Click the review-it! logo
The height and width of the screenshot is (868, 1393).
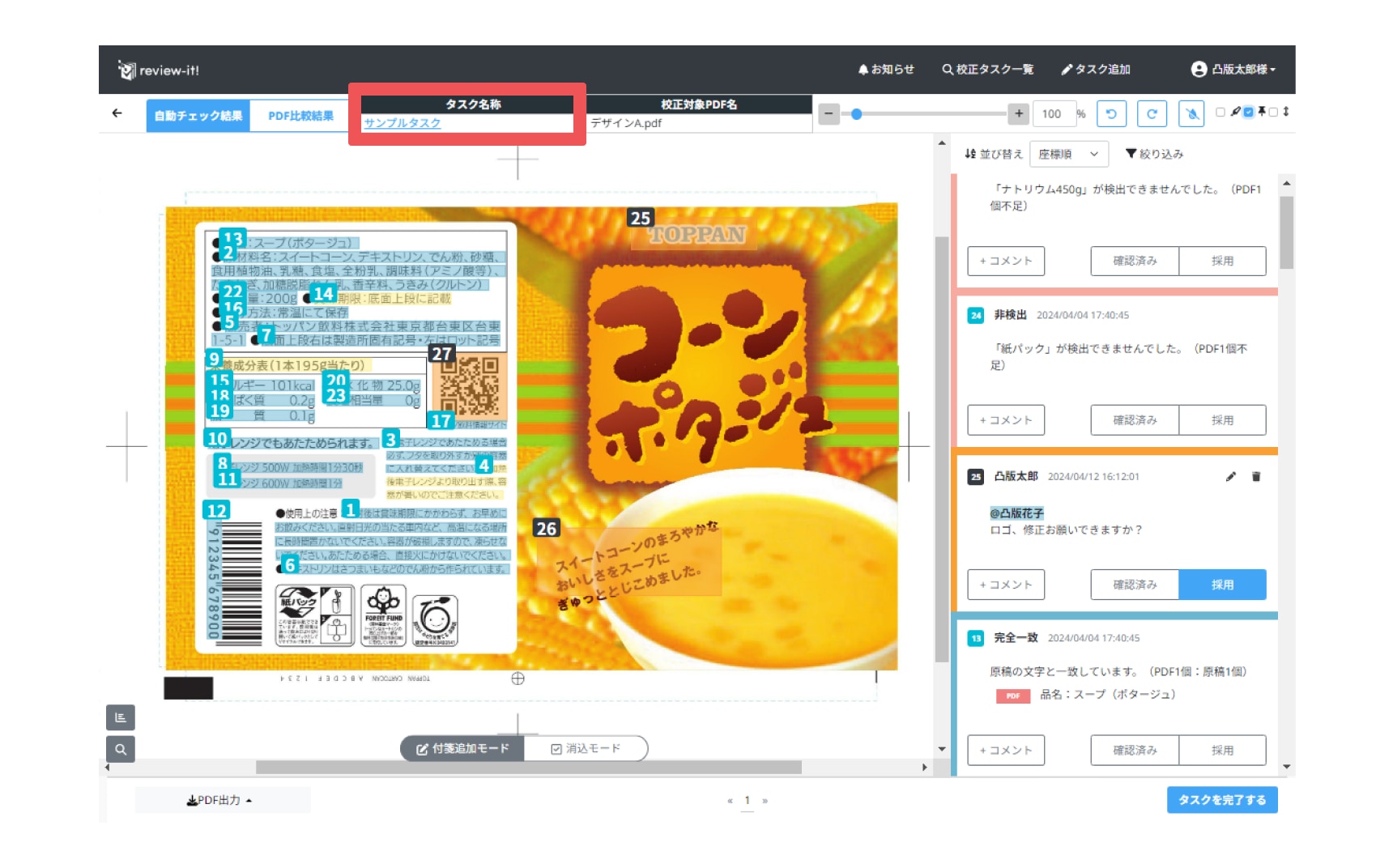pos(158,70)
